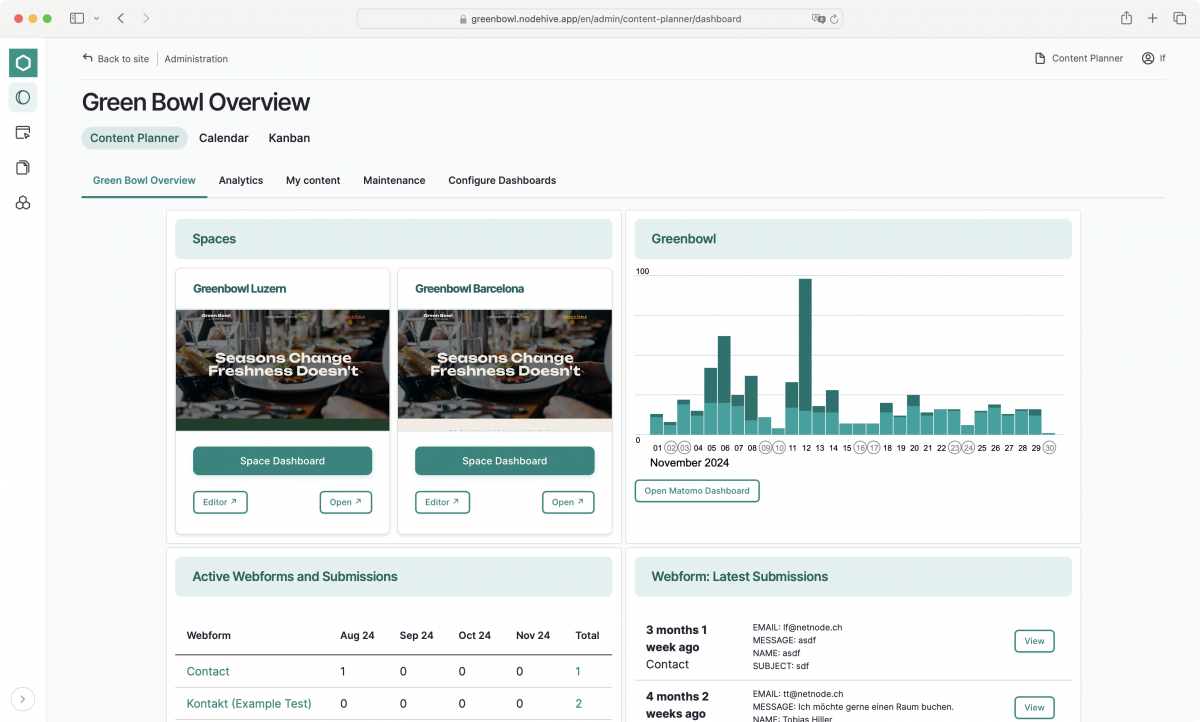
Task: Click the chart bar for day 06
Action: tap(724, 385)
